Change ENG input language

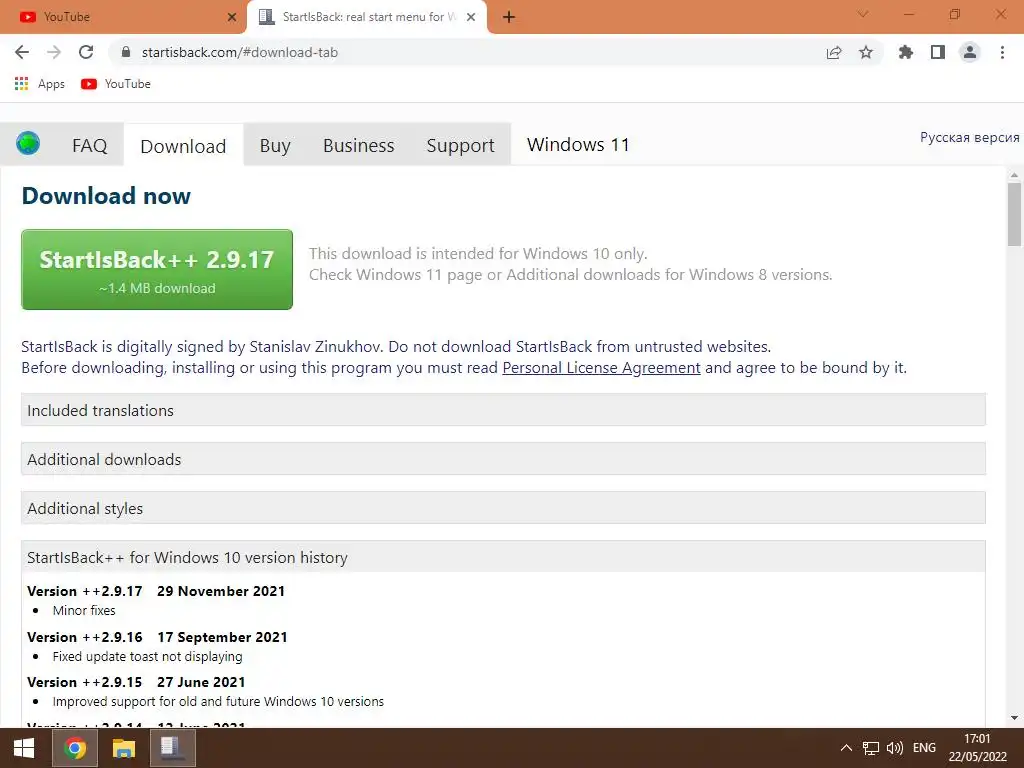pos(924,748)
